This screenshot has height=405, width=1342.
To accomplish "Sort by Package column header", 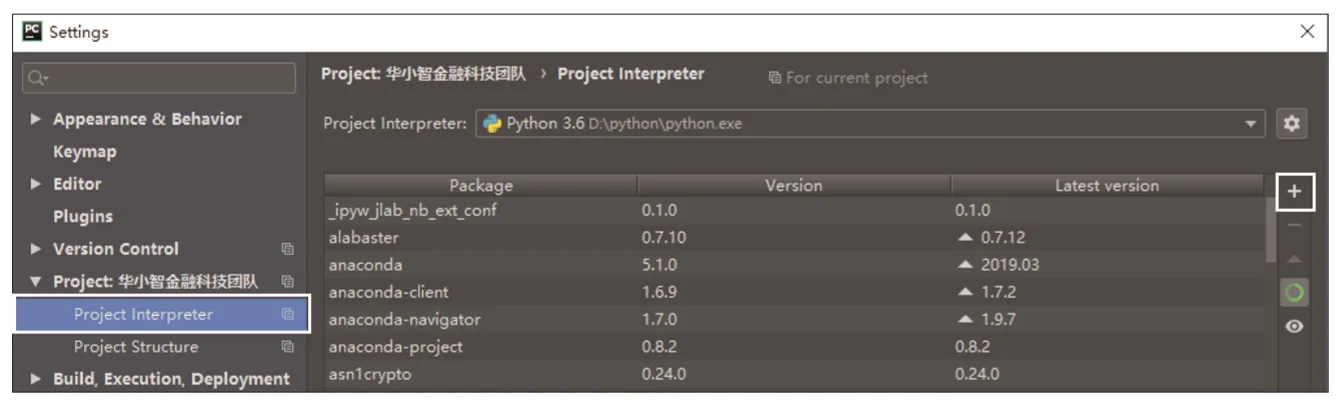I will (x=480, y=185).
